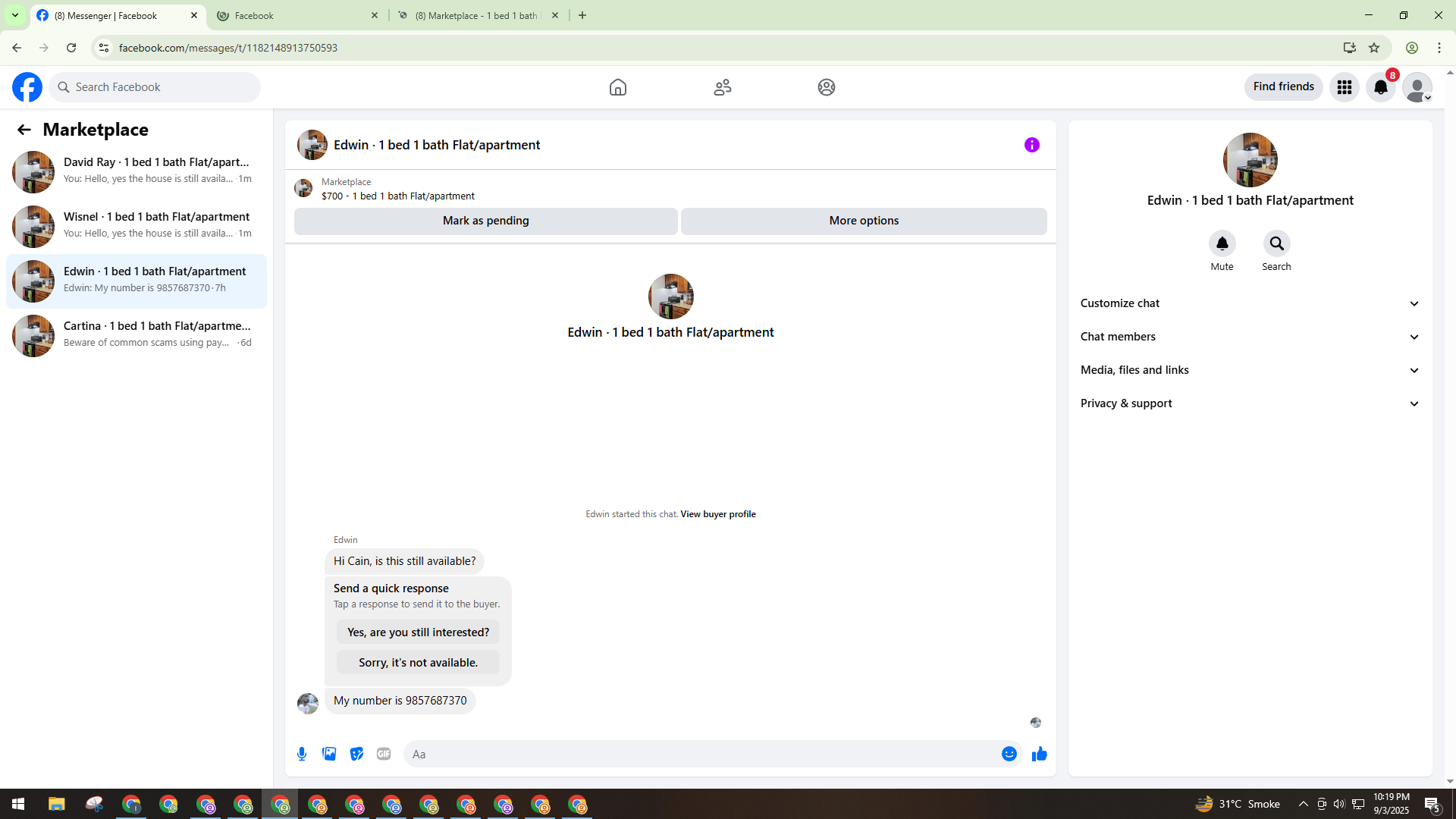1456x819 pixels.
Task: Bookmark this page star icon
Action: [1374, 48]
